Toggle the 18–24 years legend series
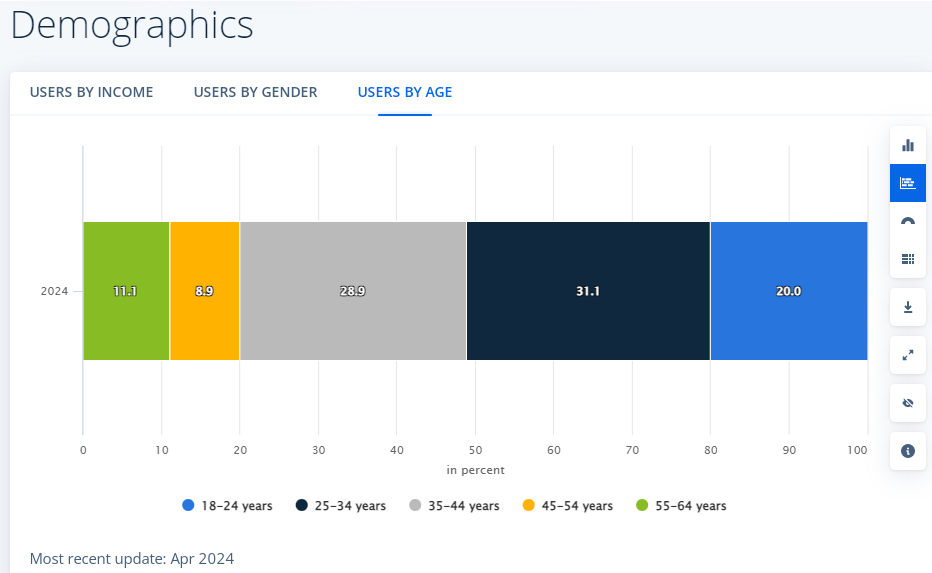Image resolution: width=932 pixels, height=573 pixels. (x=227, y=506)
